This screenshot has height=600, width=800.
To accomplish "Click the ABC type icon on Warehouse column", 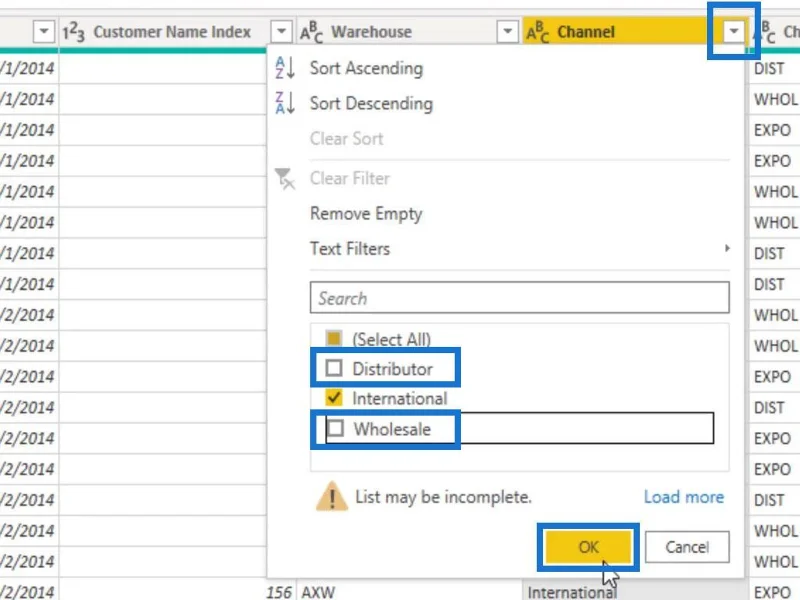I will point(311,32).
